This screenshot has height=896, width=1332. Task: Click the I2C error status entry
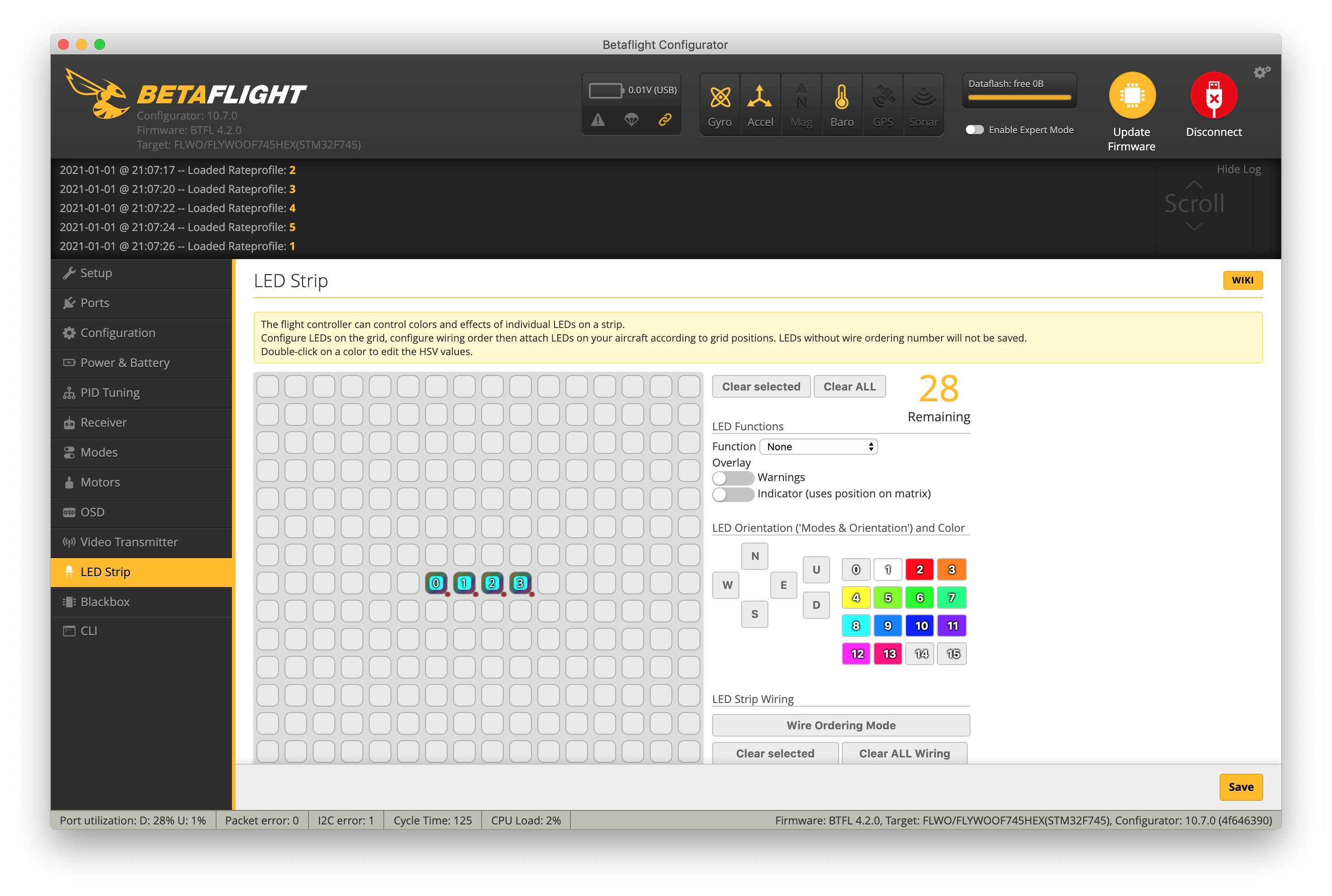click(346, 820)
